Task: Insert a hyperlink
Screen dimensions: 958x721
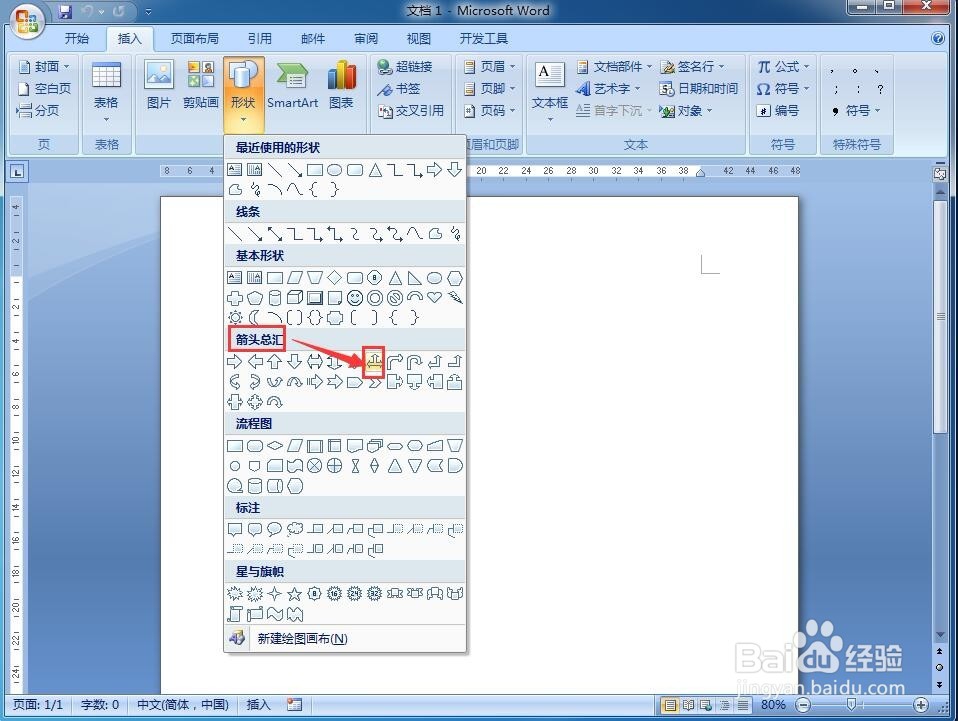Action: coord(404,67)
